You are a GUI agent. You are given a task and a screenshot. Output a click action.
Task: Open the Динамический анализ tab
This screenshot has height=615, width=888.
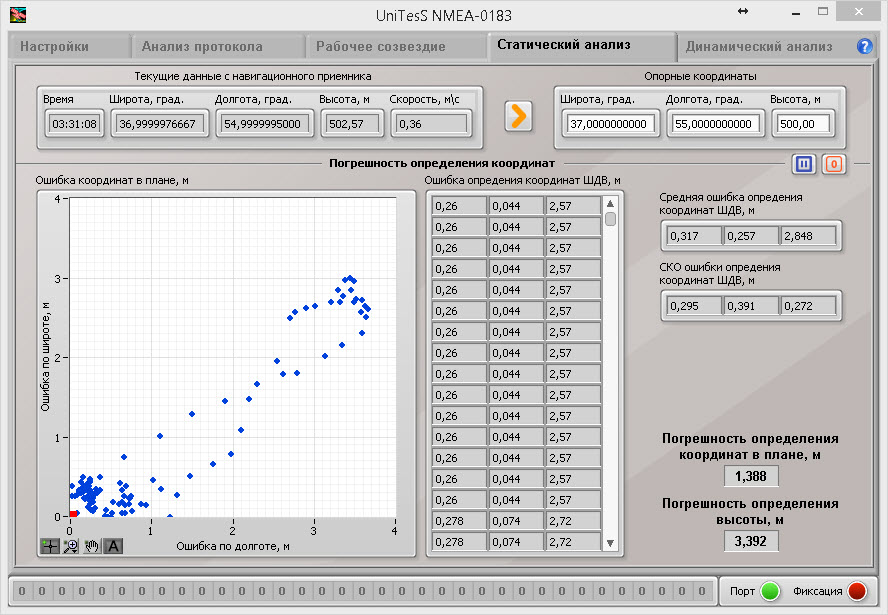[759, 46]
